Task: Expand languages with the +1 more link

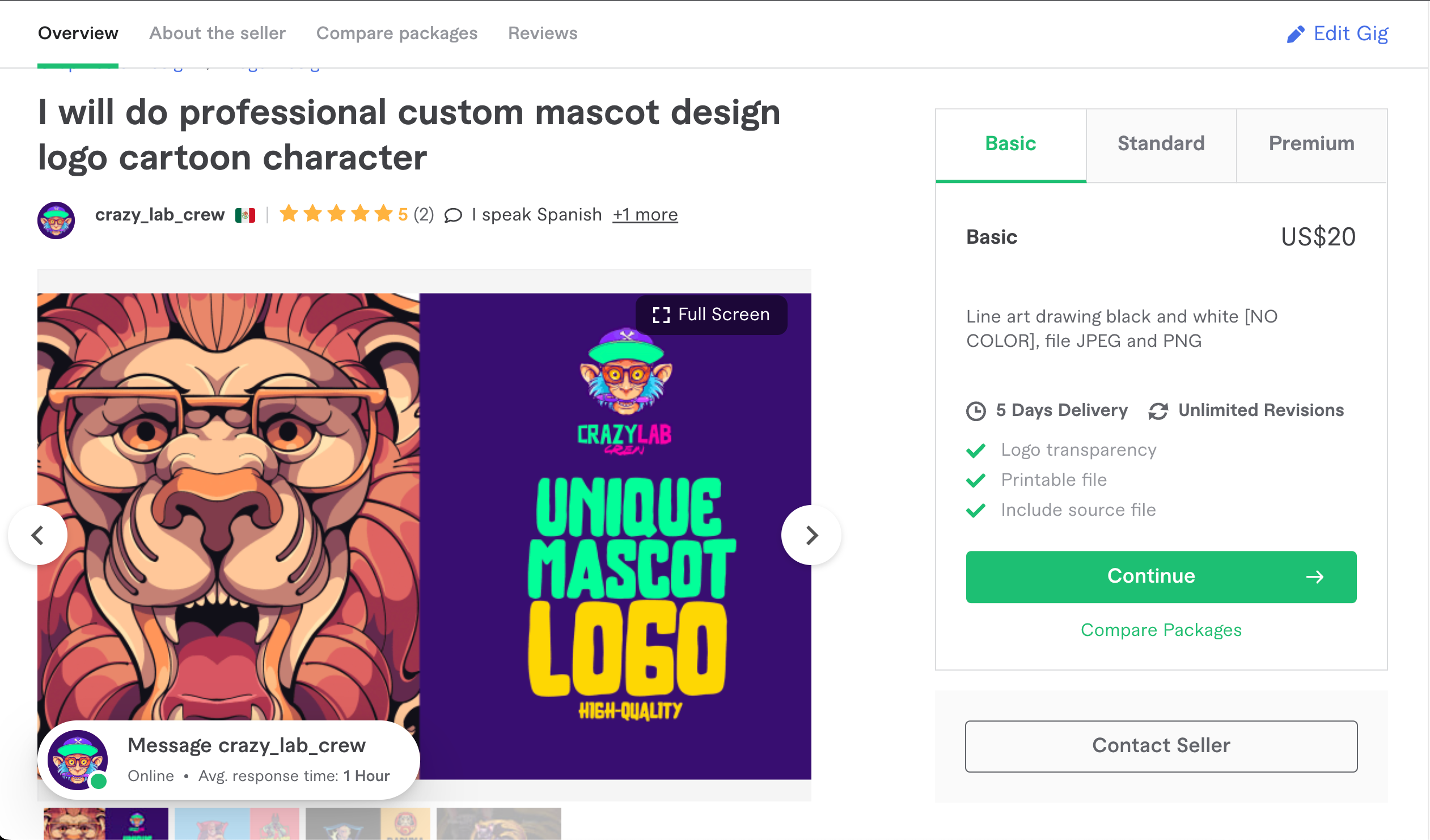Action: tap(645, 214)
